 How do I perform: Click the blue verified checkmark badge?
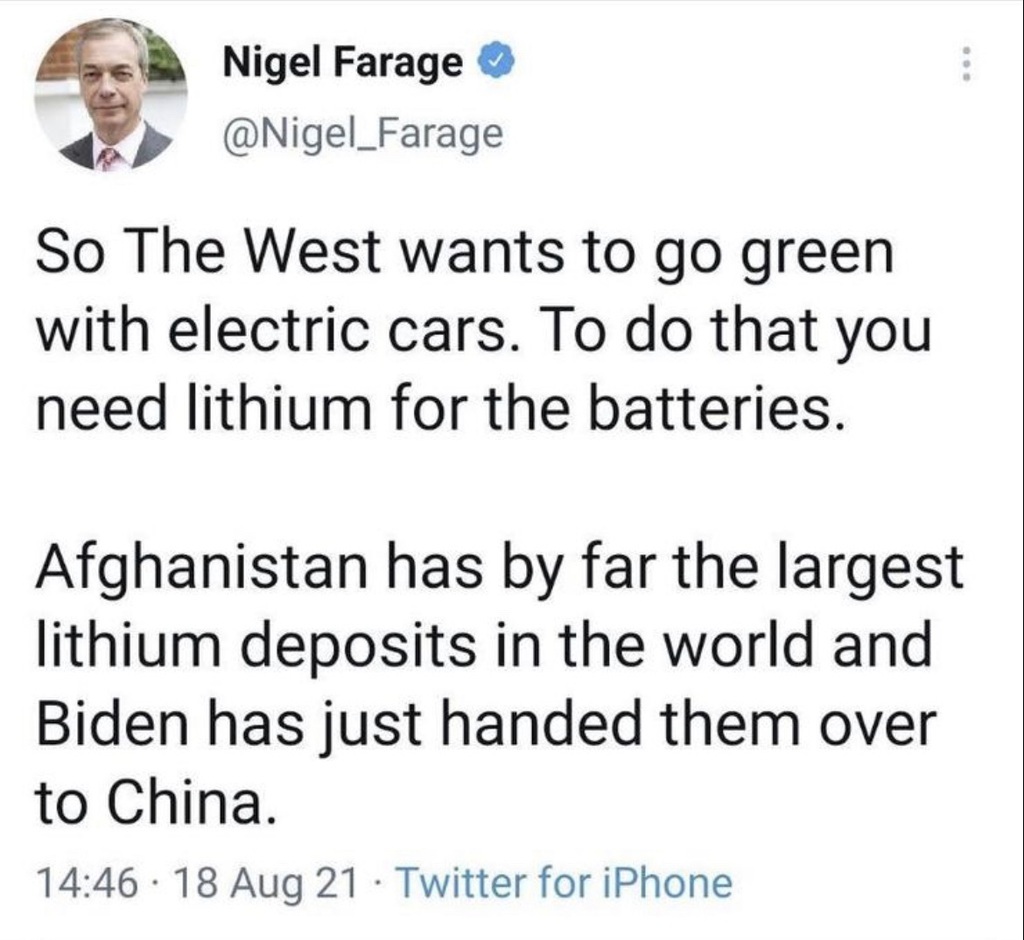(x=494, y=65)
